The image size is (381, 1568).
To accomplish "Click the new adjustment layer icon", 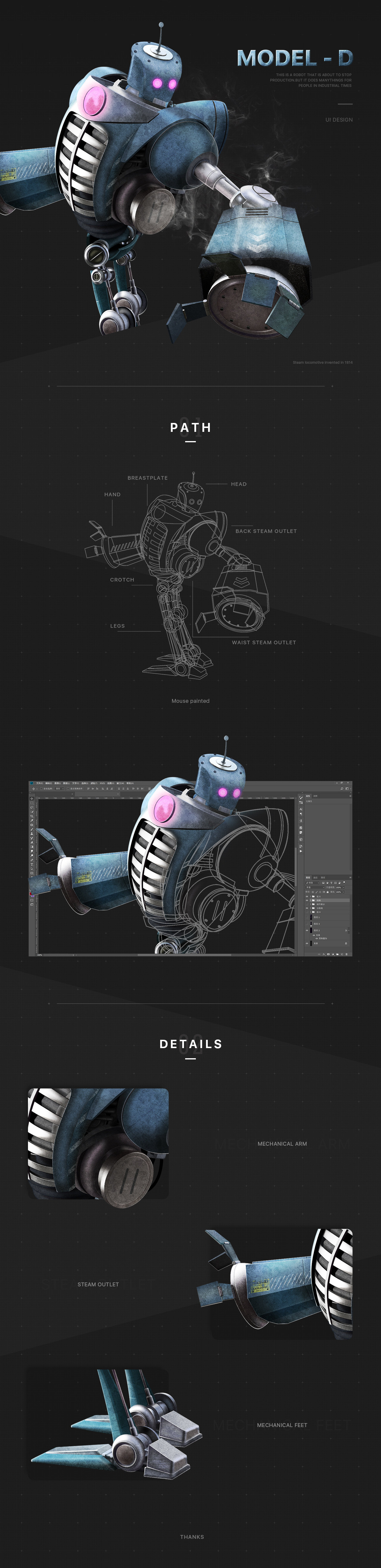I will (x=333, y=954).
